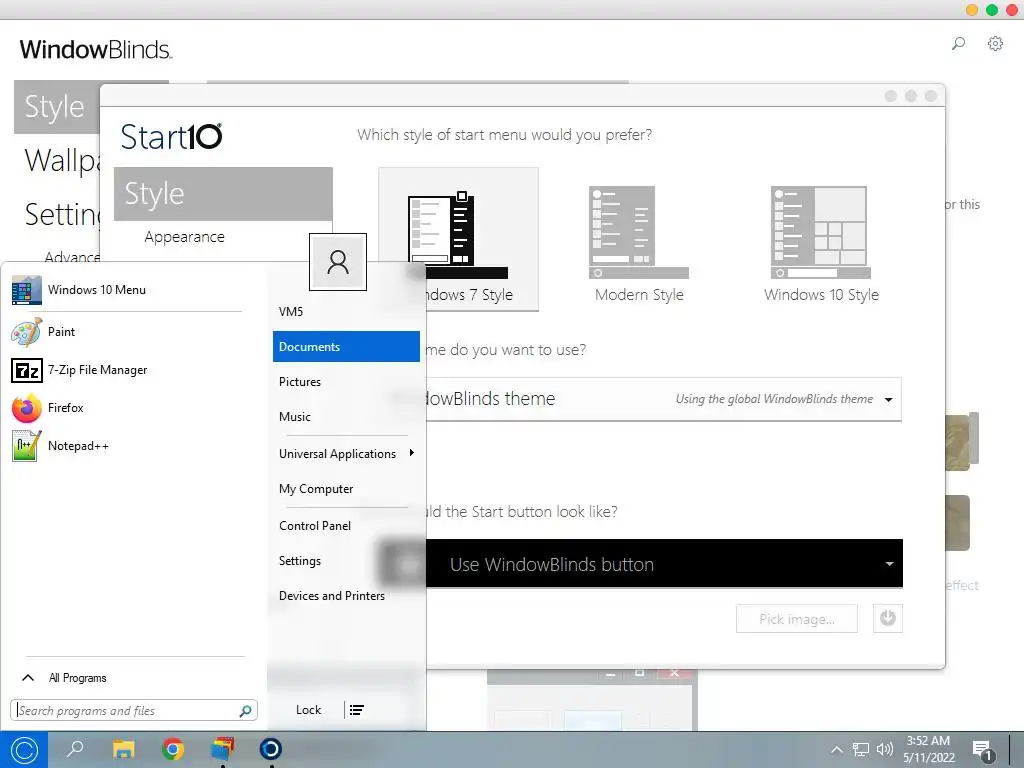Switch to the WindowBlinds Style tab
This screenshot has height=768, width=1024.
coord(56,107)
